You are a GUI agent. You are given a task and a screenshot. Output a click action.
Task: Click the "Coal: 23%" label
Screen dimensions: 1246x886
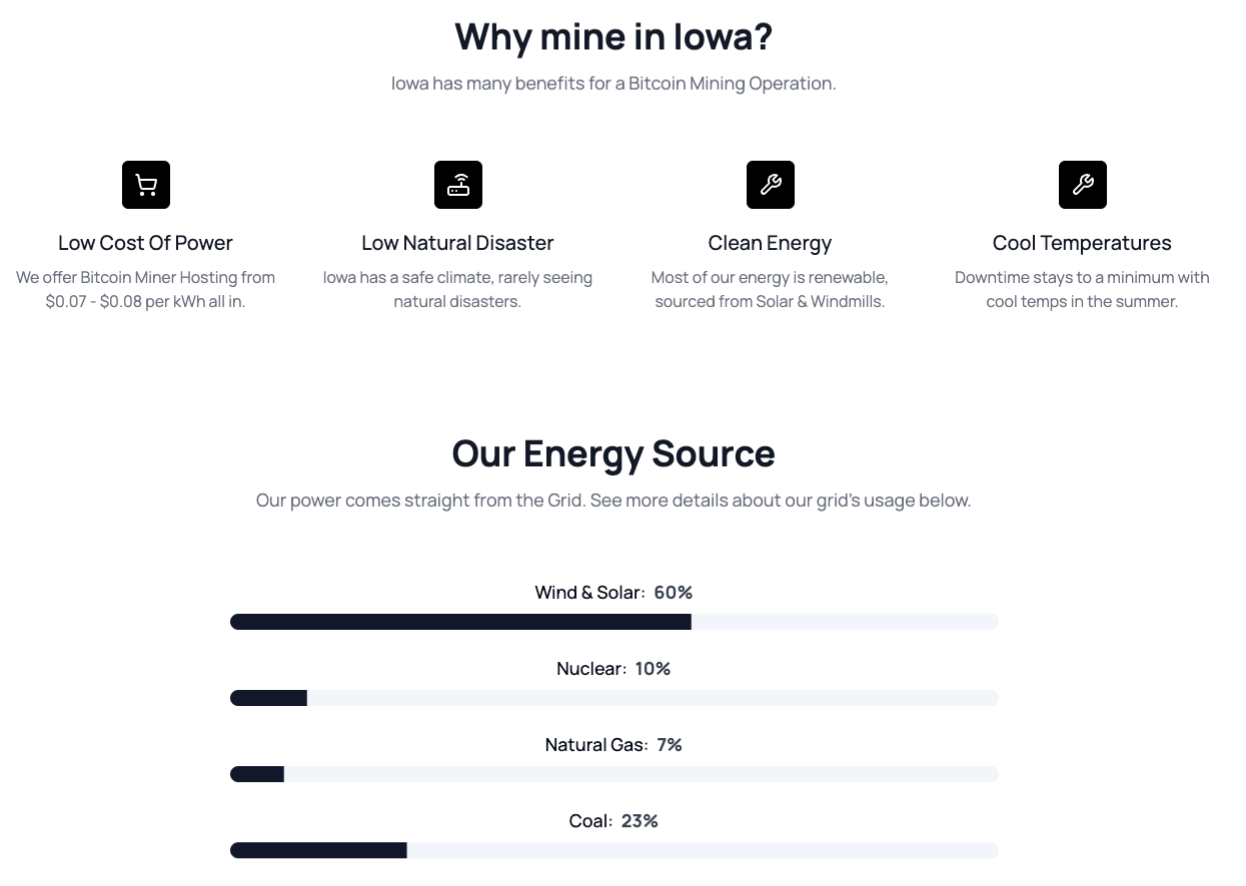click(x=613, y=821)
